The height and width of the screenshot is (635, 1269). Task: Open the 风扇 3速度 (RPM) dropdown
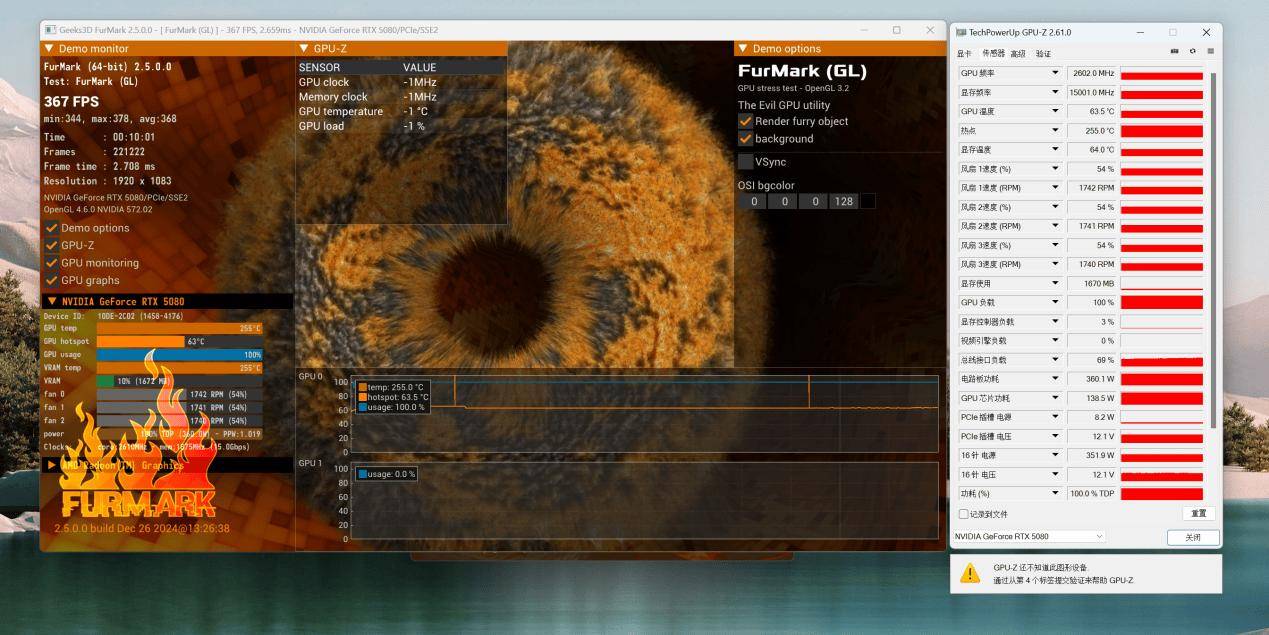pyautogui.click(x=1055, y=264)
